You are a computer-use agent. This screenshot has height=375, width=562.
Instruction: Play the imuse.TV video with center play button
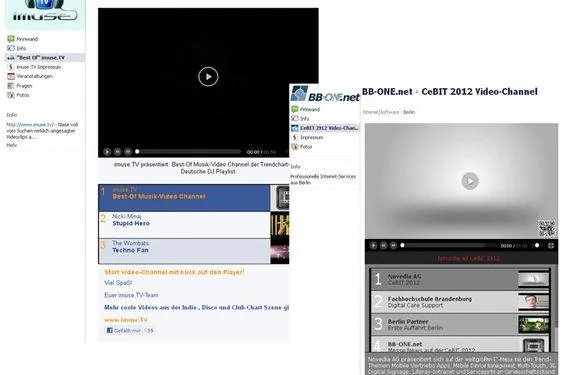point(208,76)
